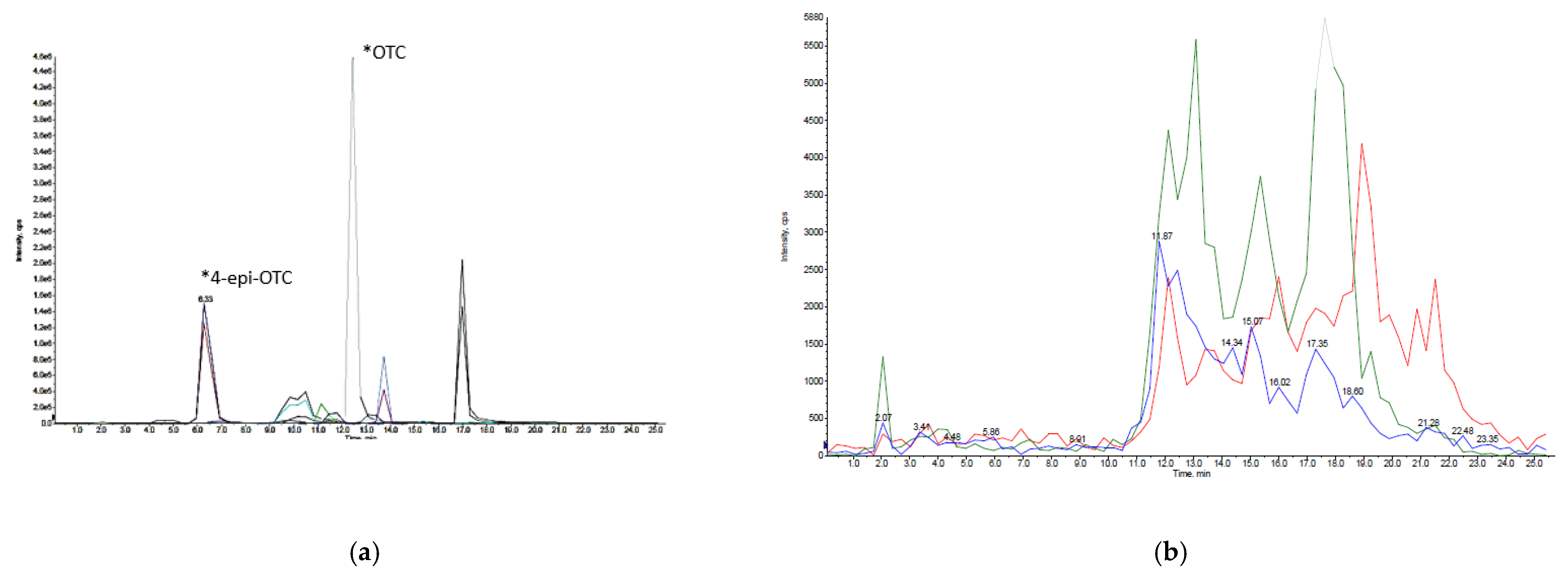1568x573 pixels.
Task: Click the 23.35 peak label
Action: (1487, 439)
